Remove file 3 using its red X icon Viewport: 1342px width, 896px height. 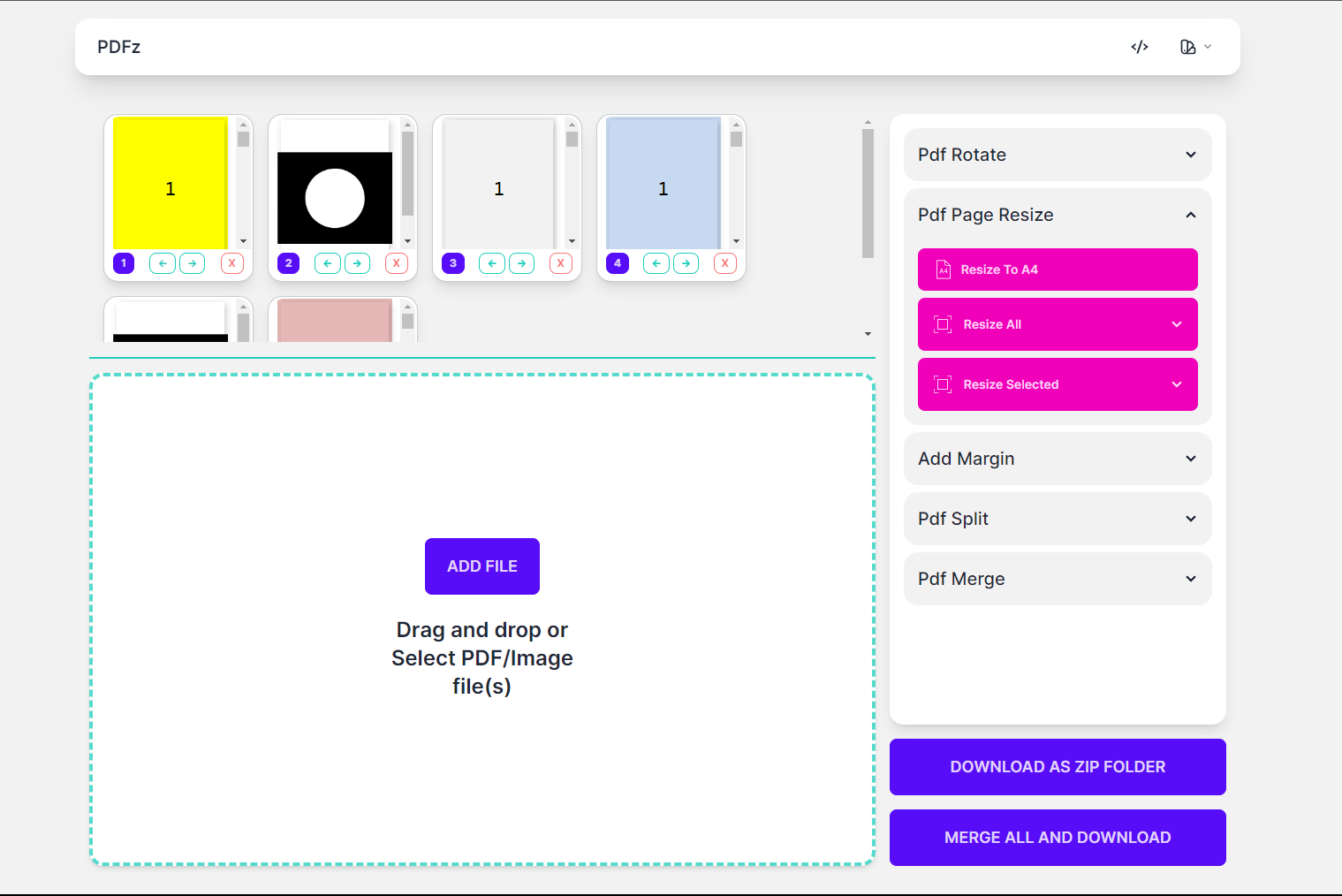coord(560,262)
